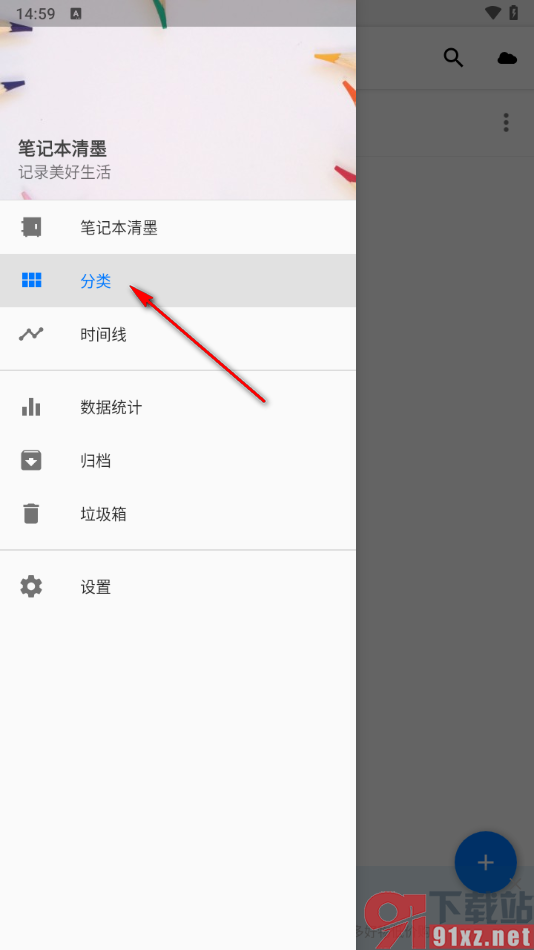The height and width of the screenshot is (950, 534).
Task: Open the 笔记本清墨 notebook menu item
Action: (178, 228)
